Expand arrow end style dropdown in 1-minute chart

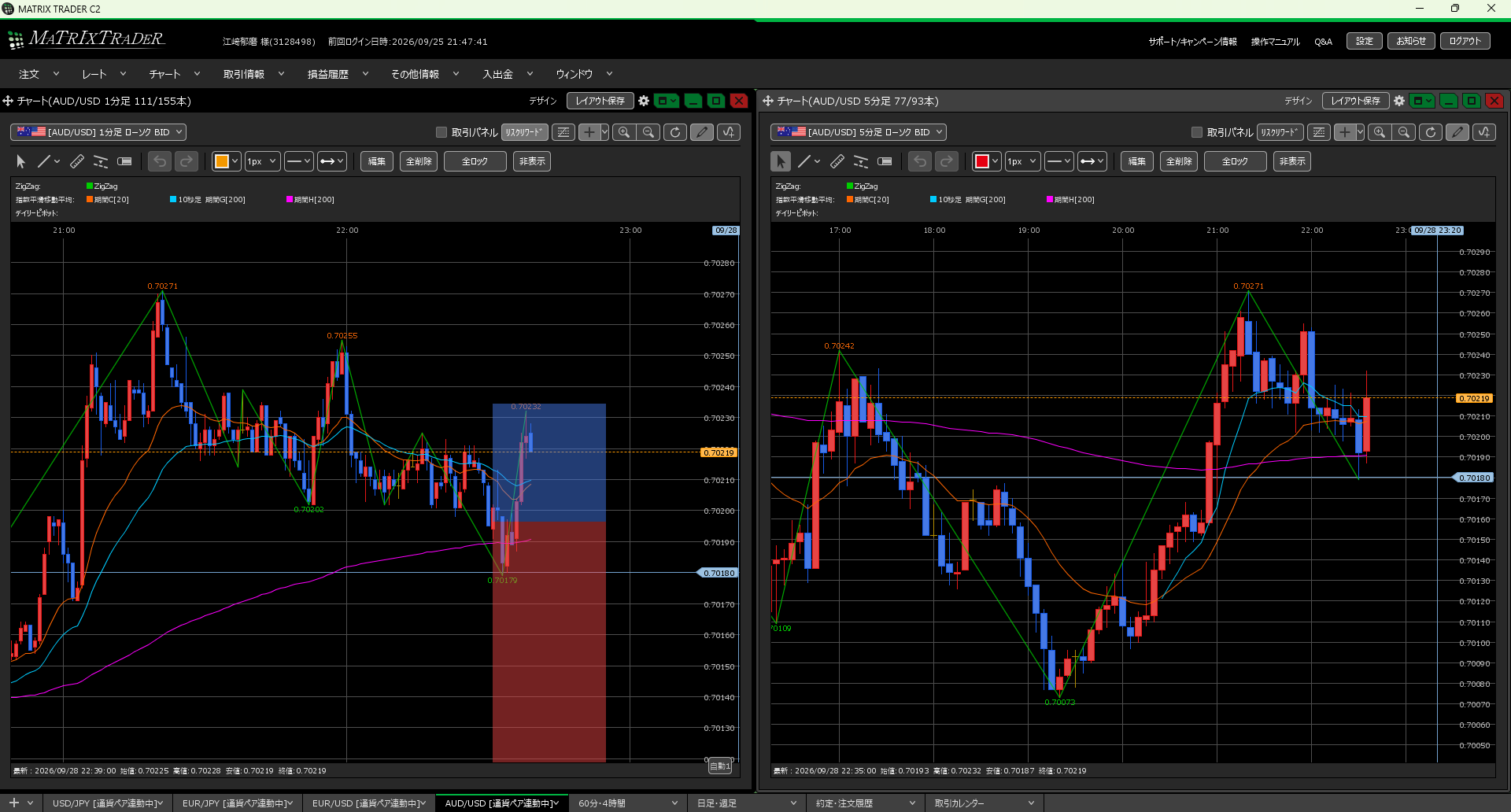(332, 161)
